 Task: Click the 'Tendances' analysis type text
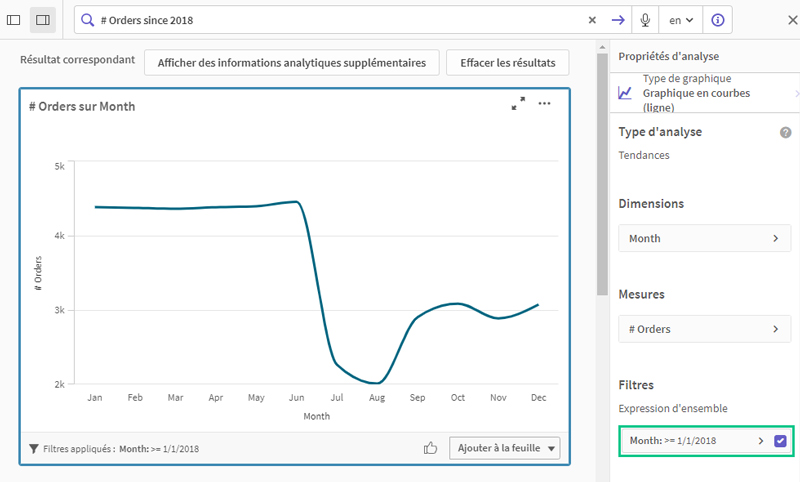644,155
